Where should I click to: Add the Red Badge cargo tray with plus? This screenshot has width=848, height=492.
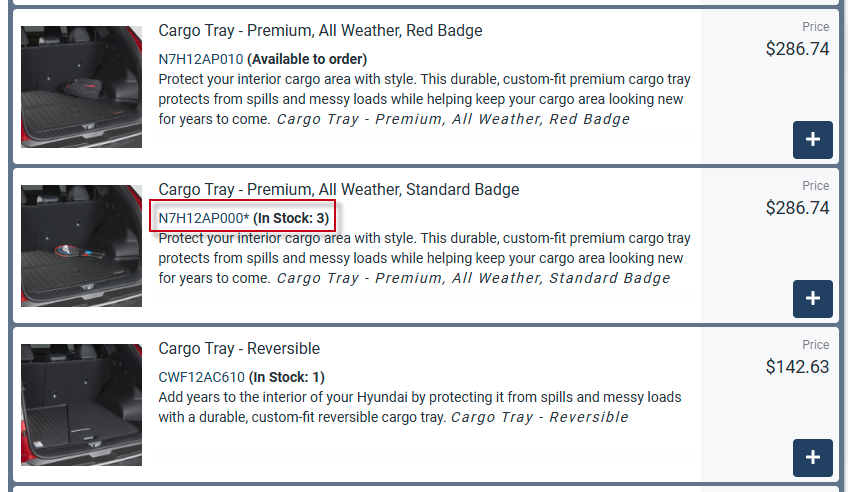[812, 140]
